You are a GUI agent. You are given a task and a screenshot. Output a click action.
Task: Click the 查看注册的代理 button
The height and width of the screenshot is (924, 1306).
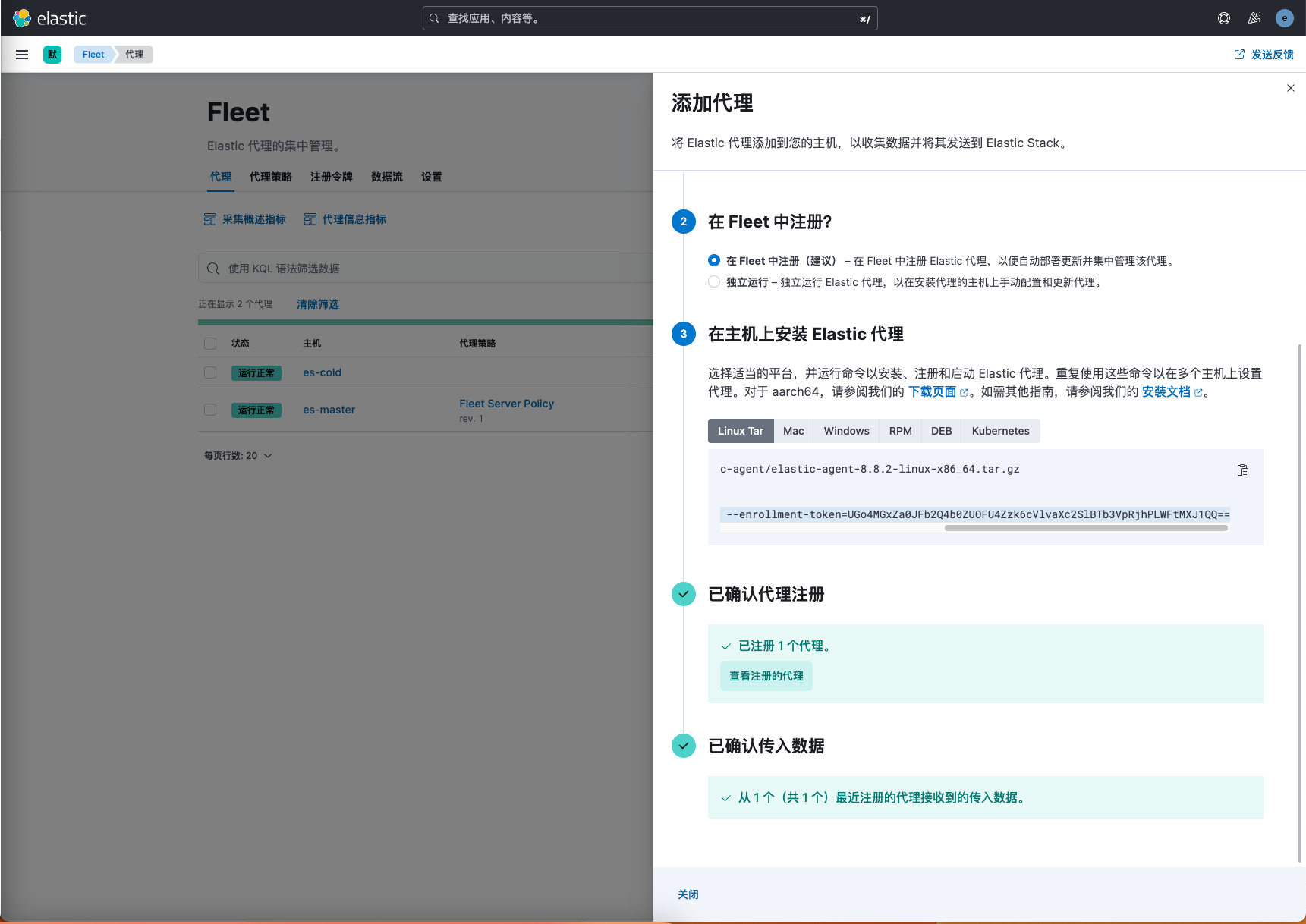(766, 676)
